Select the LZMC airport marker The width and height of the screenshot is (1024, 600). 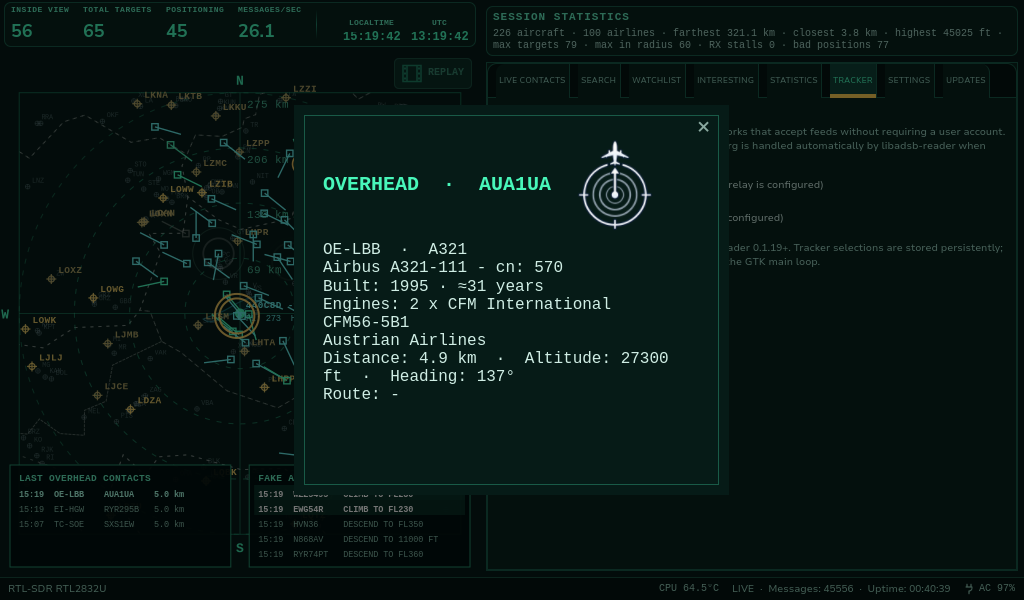click(196, 172)
